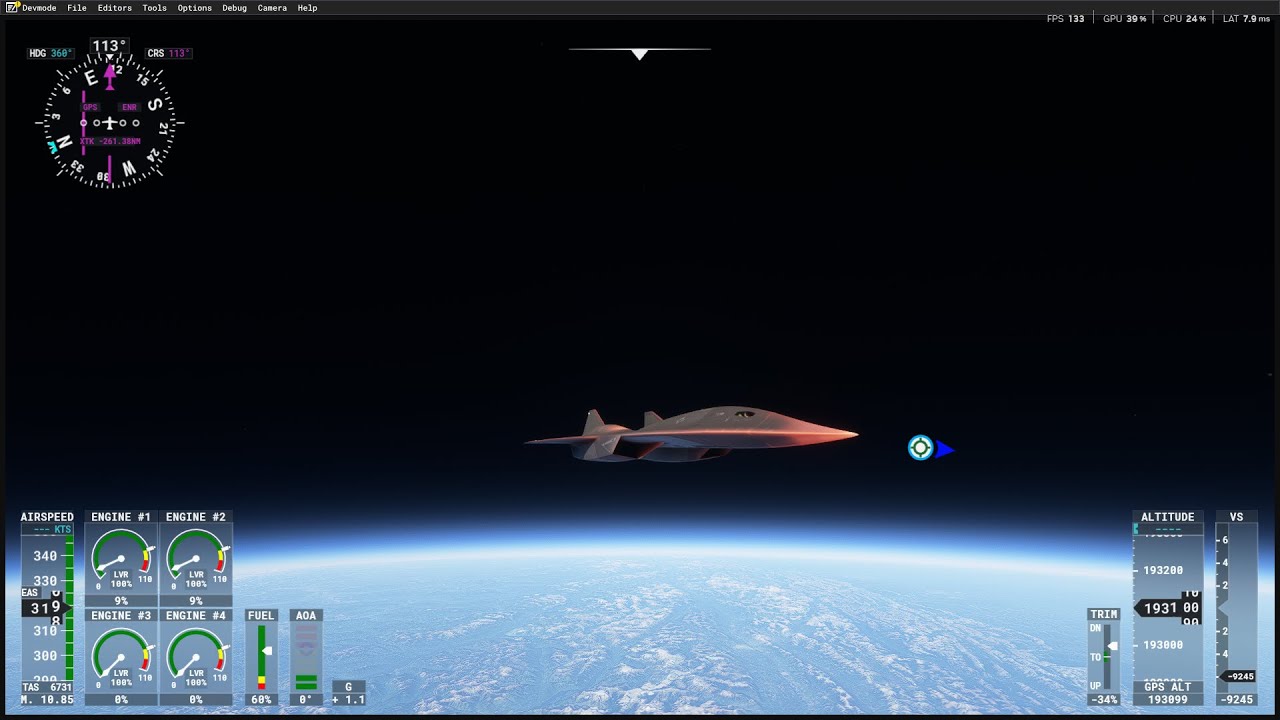The height and width of the screenshot is (720, 1280).
Task: Click Engine #2 9% thrust value
Action: pyautogui.click(x=196, y=601)
